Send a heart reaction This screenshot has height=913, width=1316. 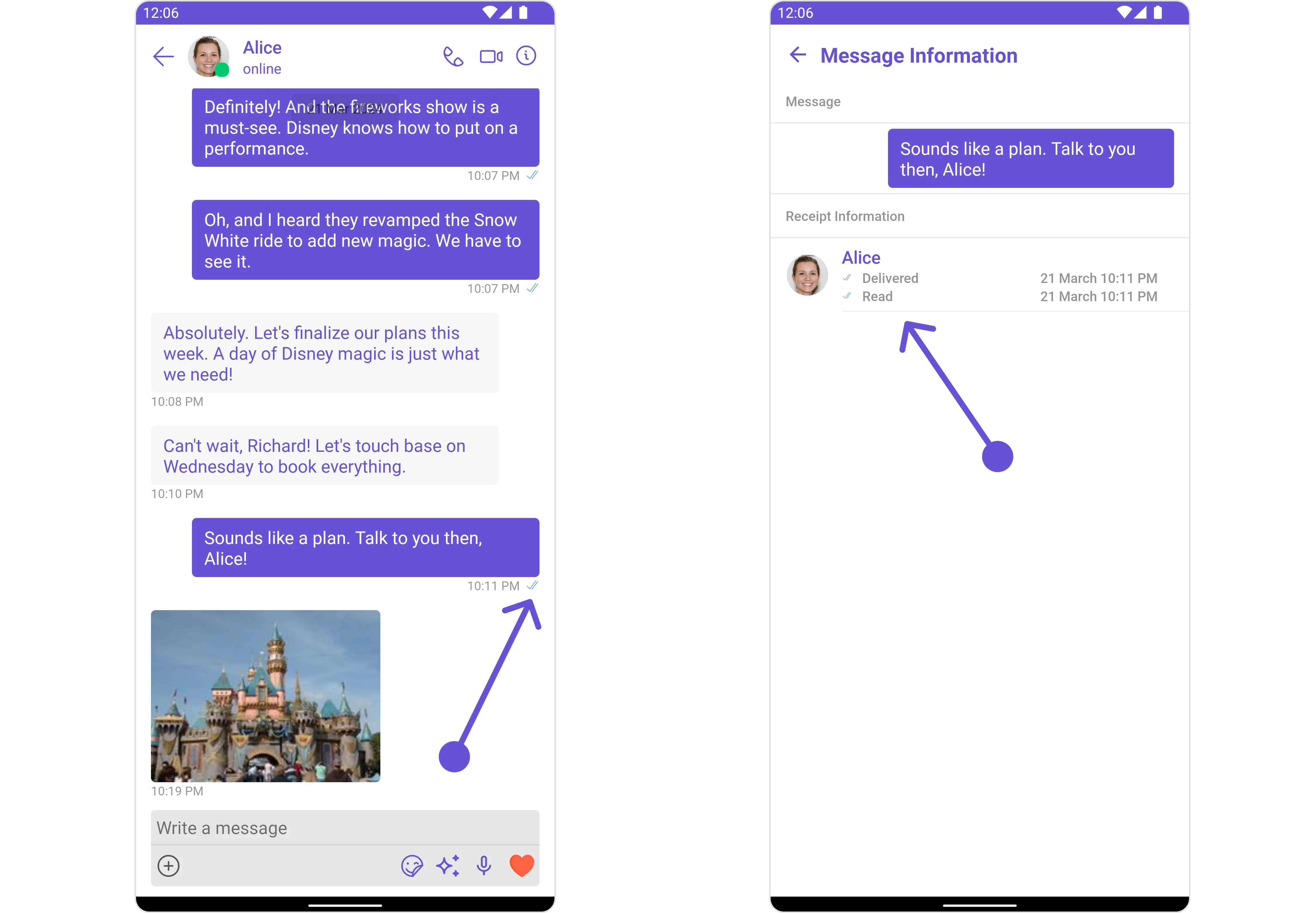[x=521, y=866]
